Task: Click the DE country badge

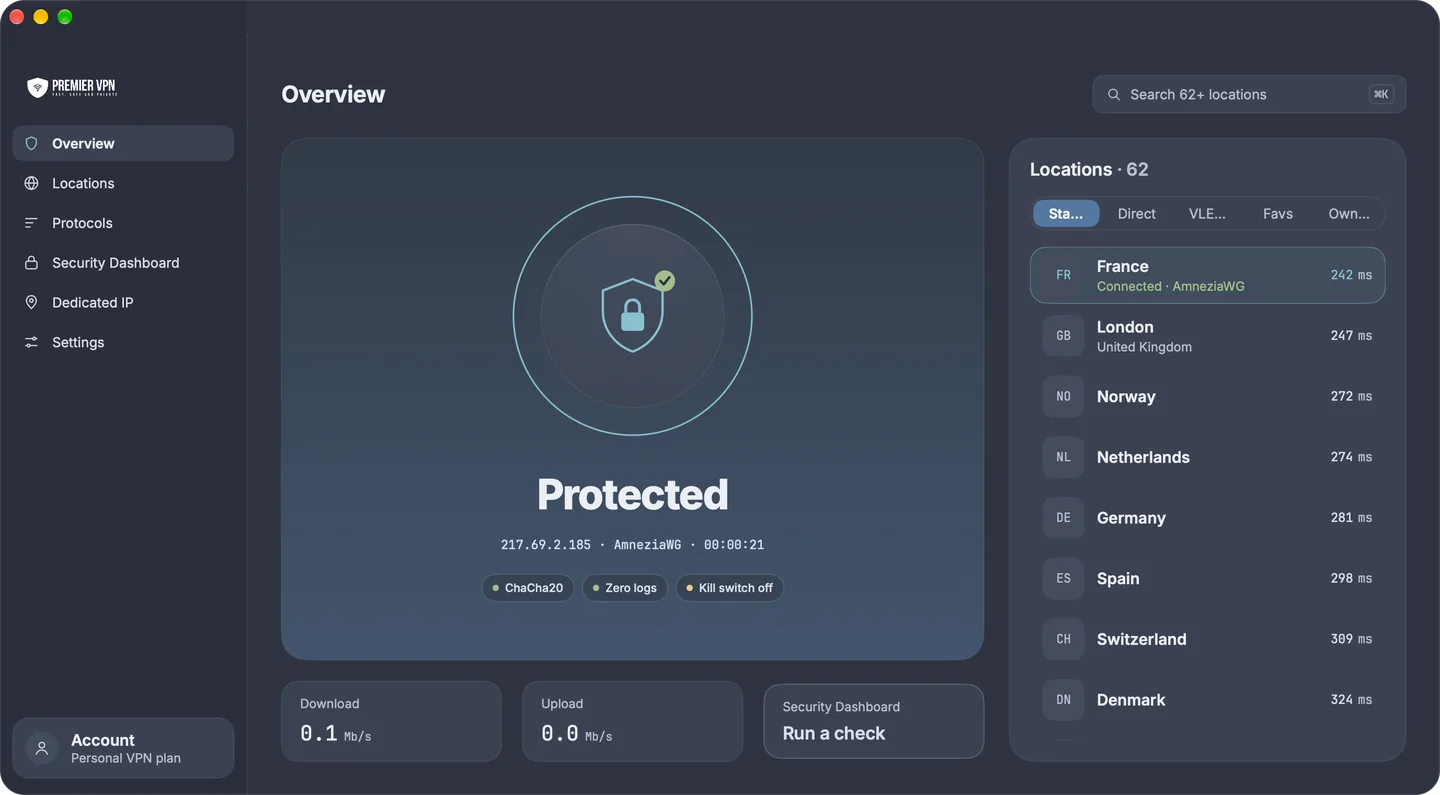Action: point(1063,518)
